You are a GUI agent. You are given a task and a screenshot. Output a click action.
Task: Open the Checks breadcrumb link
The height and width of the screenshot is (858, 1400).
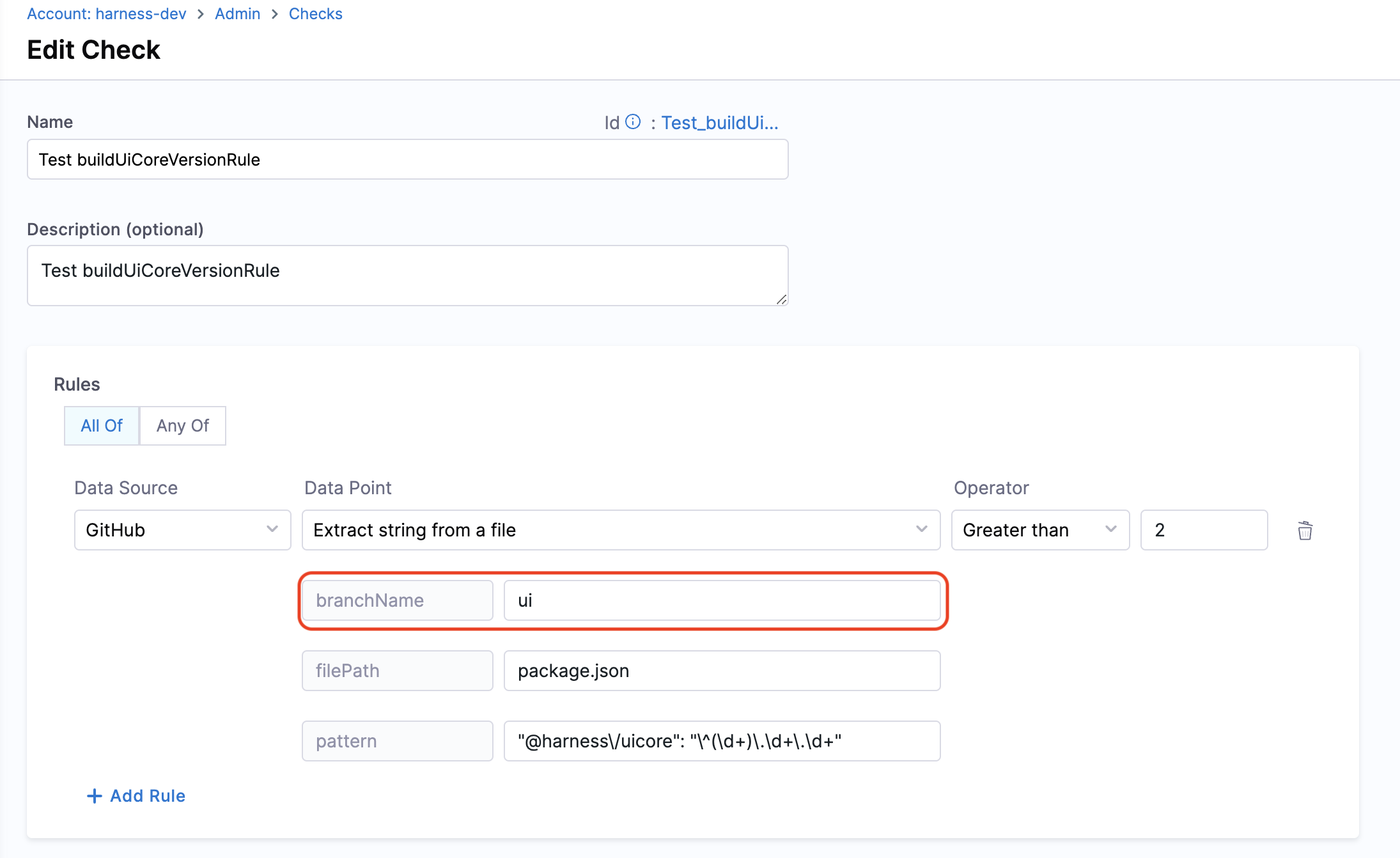tap(315, 13)
